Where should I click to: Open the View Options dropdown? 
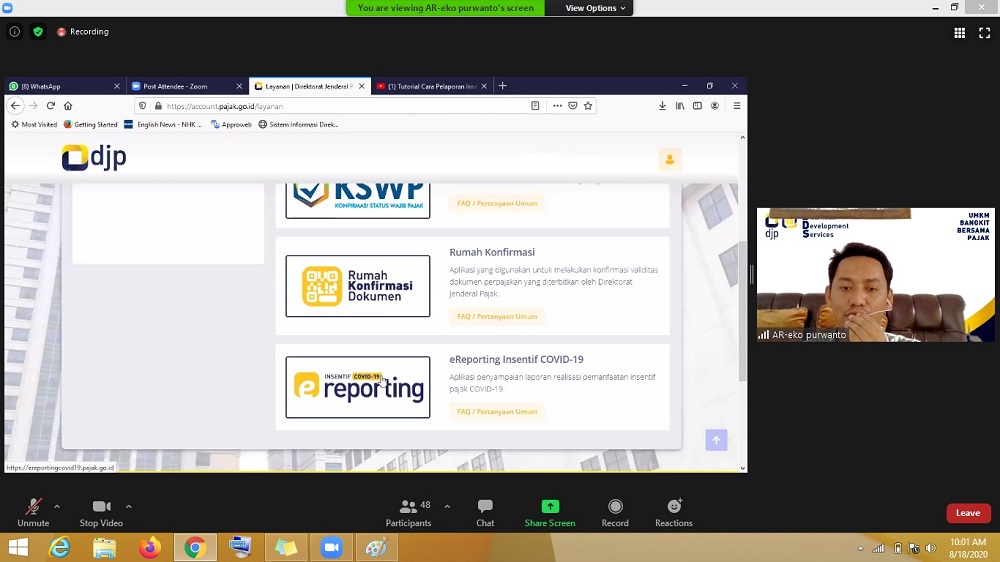[594, 8]
